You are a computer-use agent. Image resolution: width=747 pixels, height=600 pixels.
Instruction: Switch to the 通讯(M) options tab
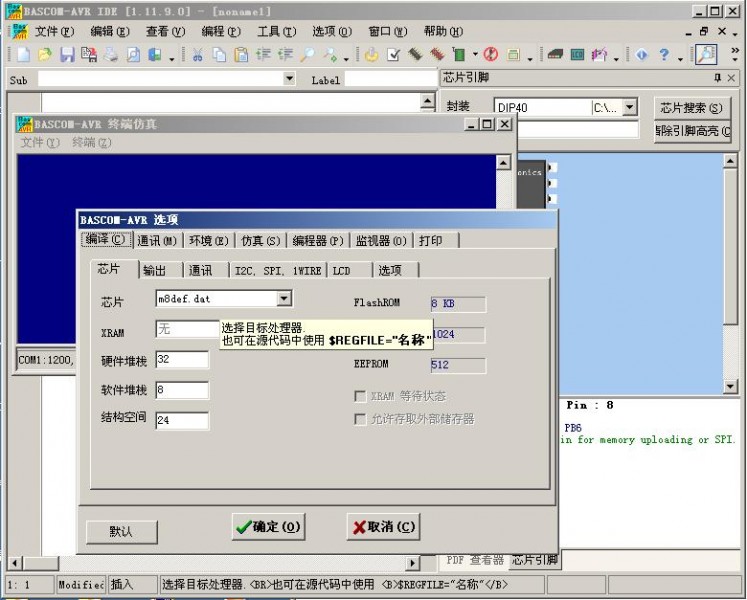(157, 241)
